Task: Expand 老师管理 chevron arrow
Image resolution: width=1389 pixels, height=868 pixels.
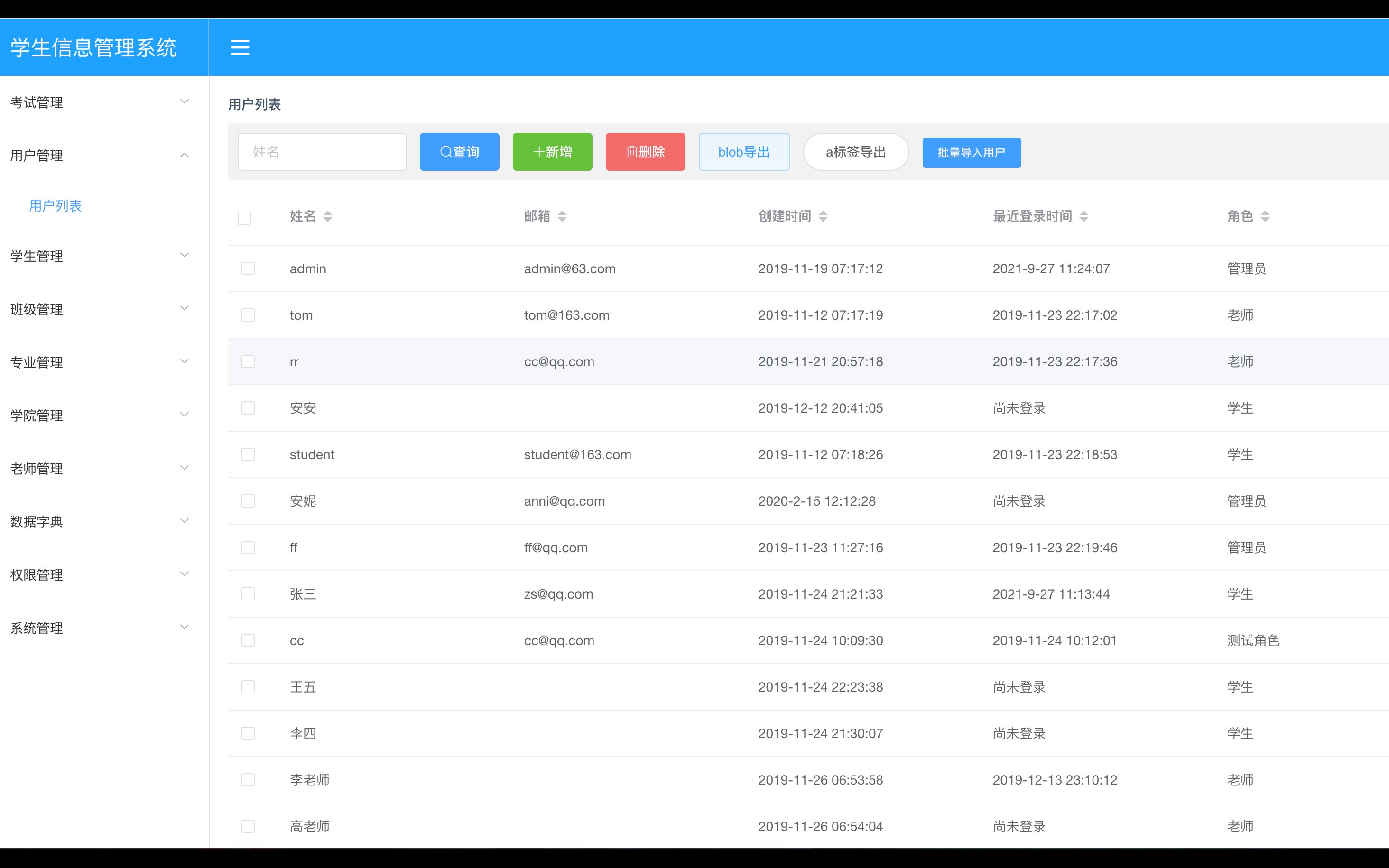Action: (184, 468)
